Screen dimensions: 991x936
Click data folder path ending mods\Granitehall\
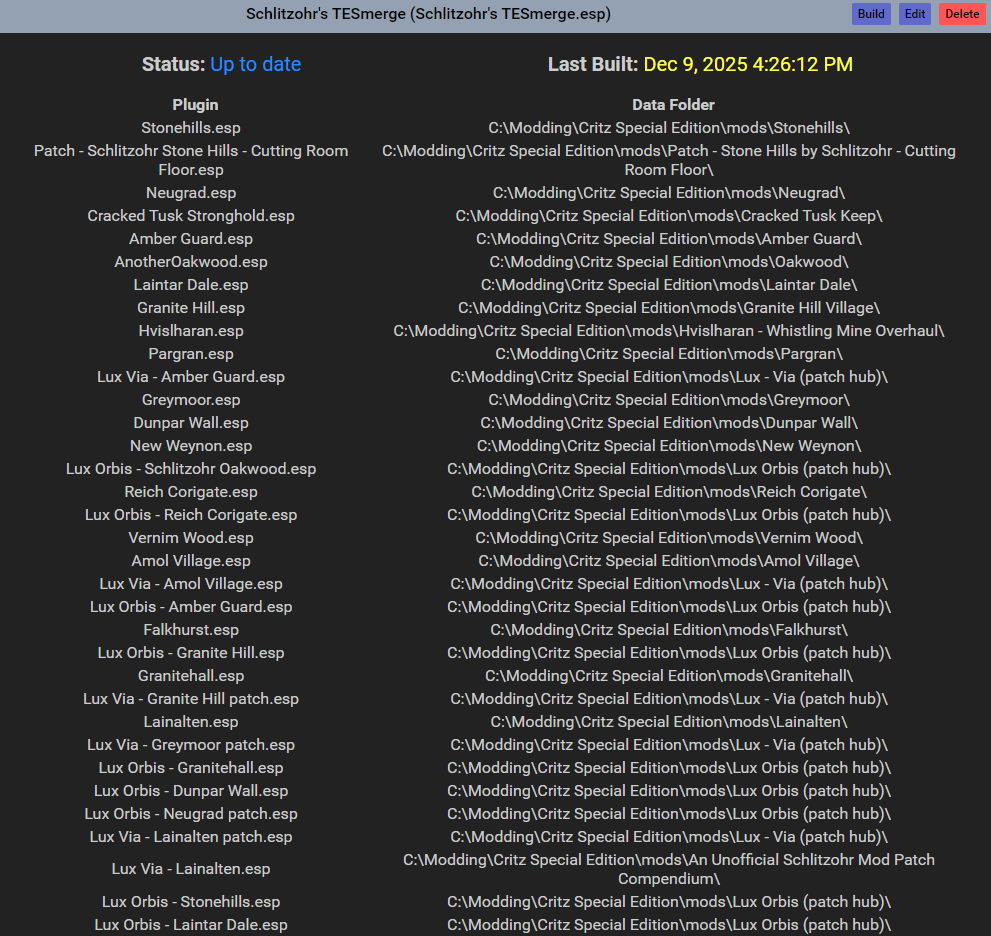point(669,676)
